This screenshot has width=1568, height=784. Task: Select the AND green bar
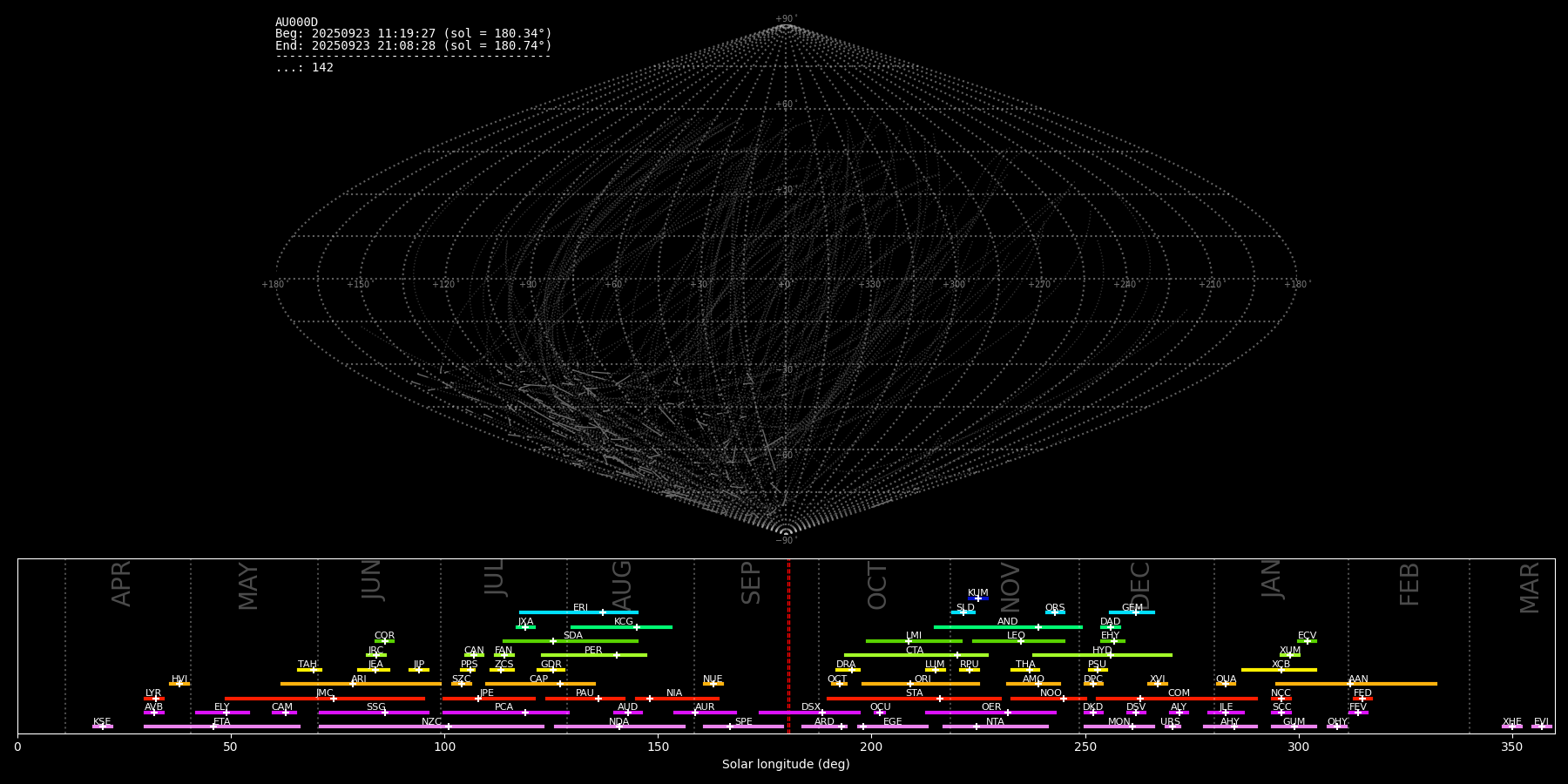pos(1008,626)
